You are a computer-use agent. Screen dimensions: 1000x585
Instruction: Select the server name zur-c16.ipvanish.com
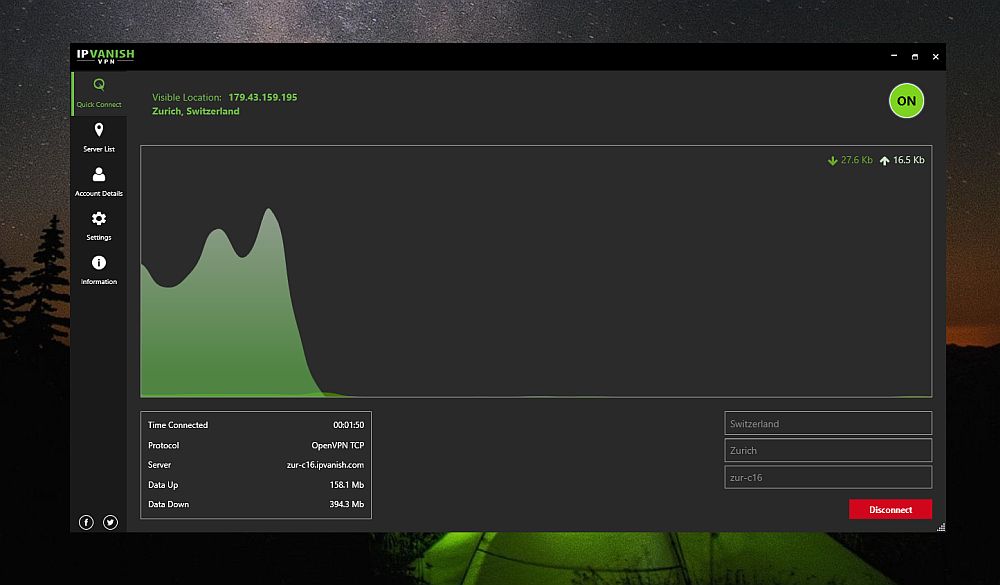coord(325,465)
